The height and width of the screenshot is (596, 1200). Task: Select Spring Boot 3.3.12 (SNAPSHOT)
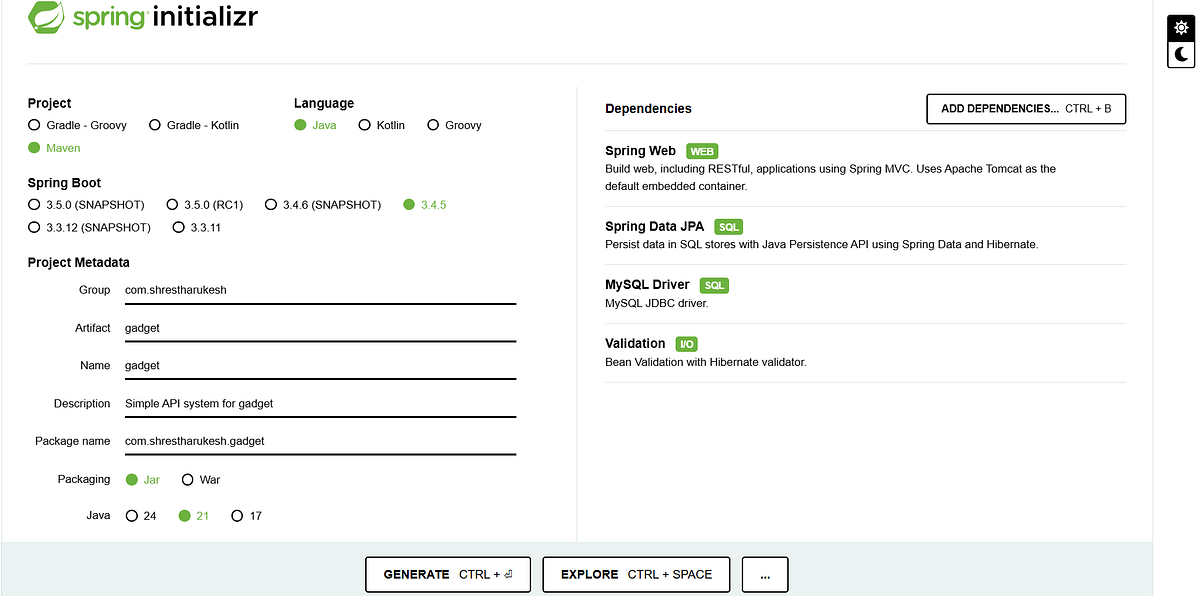point(89,227)
